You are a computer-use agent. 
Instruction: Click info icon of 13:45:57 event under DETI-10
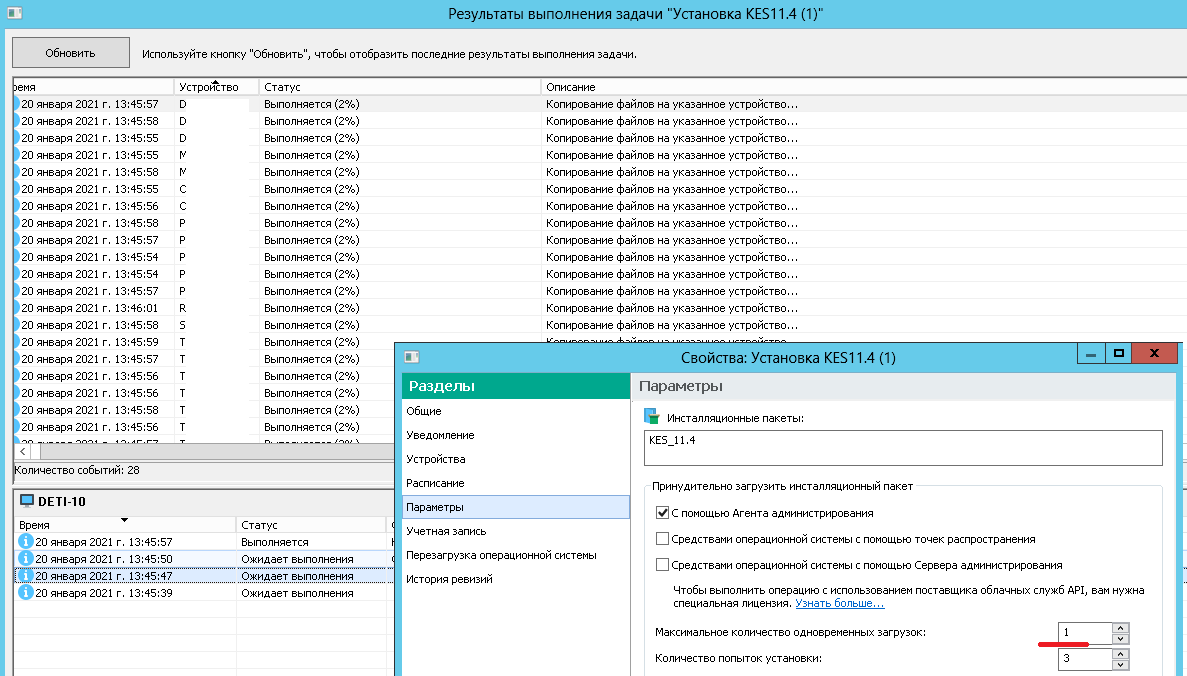click(x=26, y=541)
